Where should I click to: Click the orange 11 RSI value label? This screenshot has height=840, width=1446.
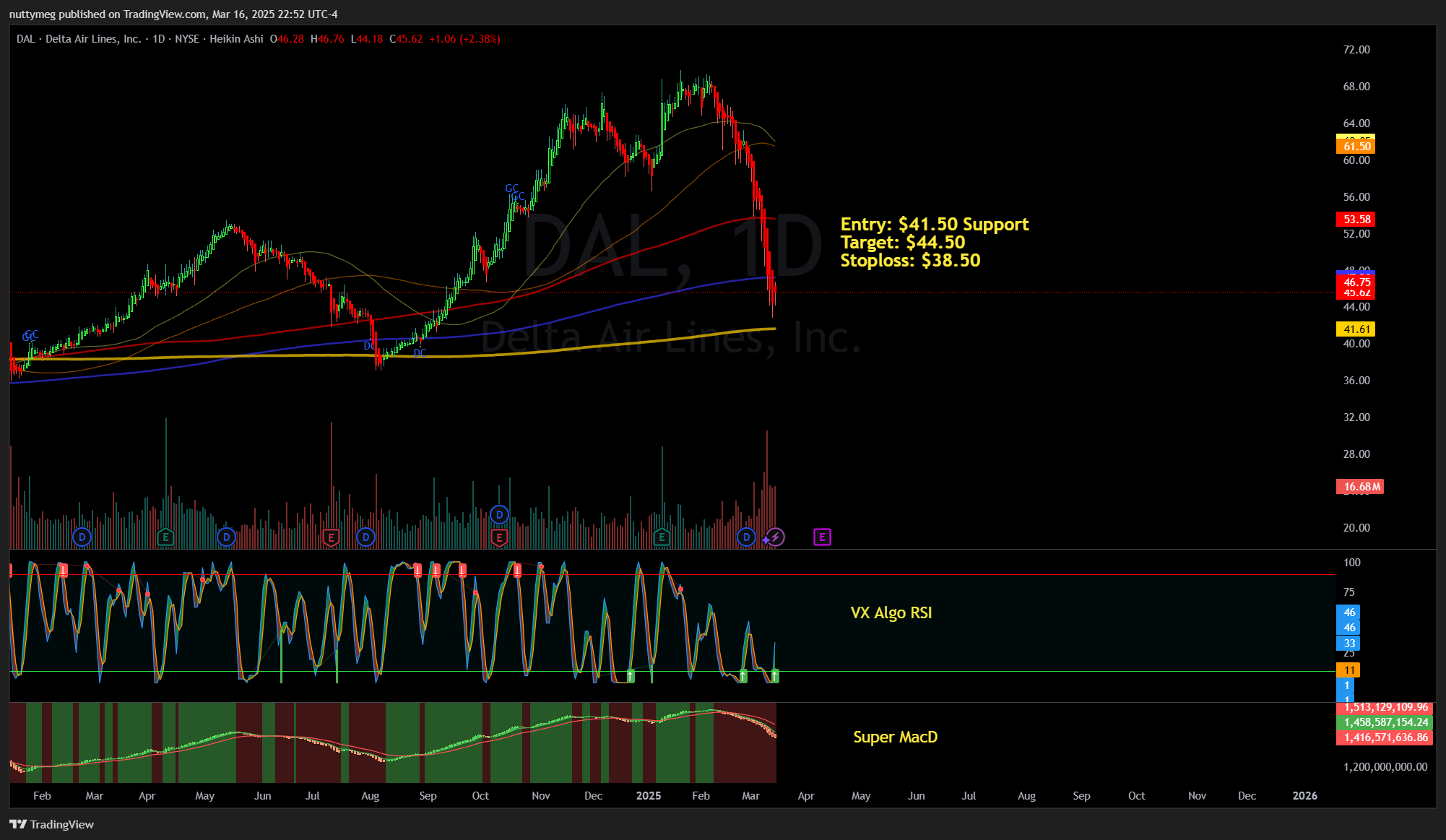tap(1348, 670)
